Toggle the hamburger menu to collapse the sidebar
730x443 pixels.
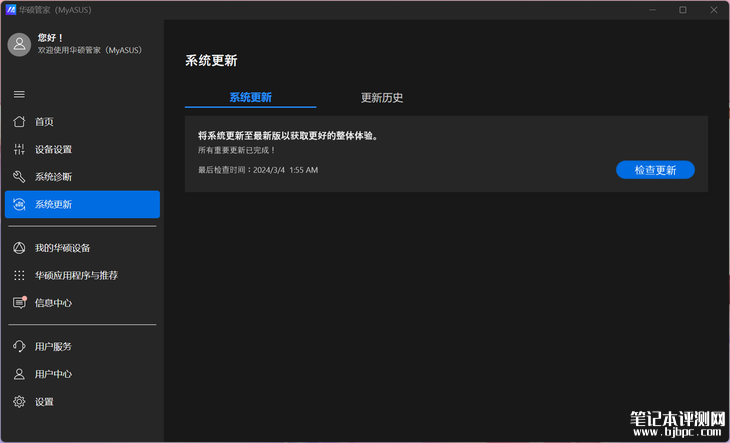pos(19,94)
